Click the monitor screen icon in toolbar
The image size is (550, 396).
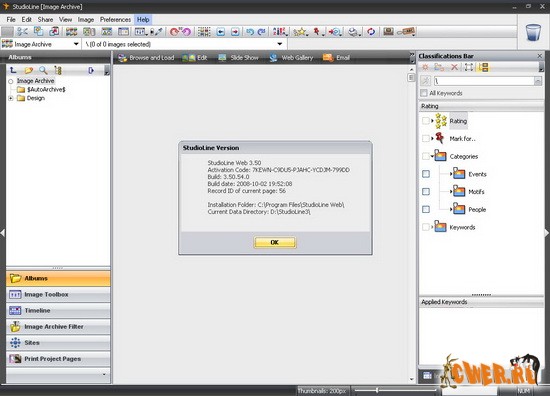point(388,32)
